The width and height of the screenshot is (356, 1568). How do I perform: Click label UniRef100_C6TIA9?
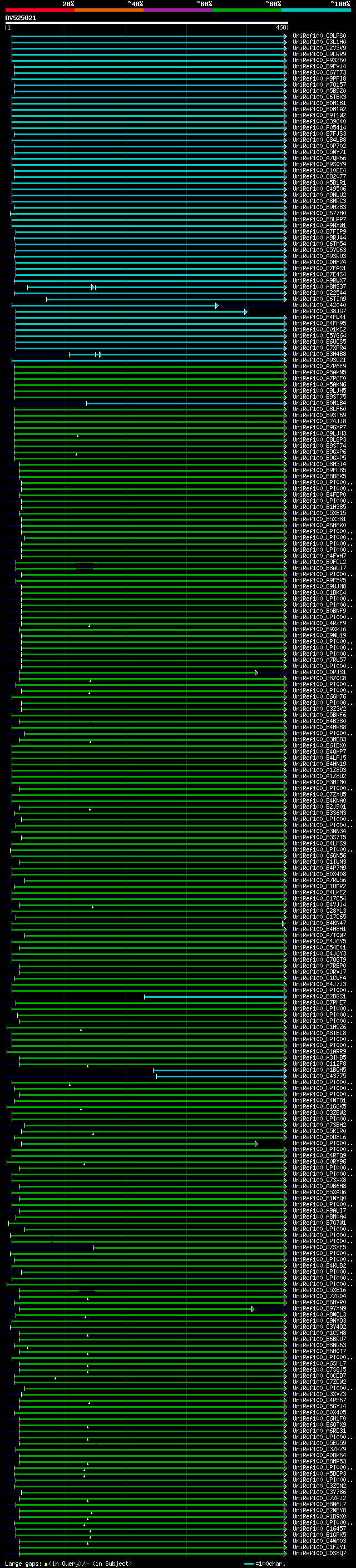319,299
